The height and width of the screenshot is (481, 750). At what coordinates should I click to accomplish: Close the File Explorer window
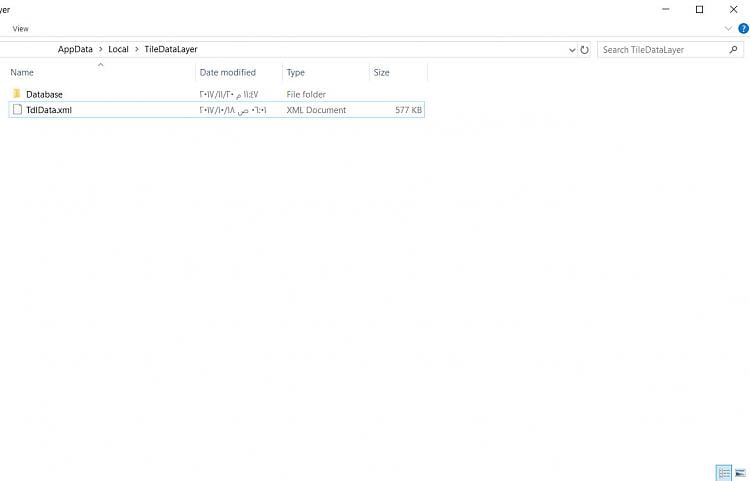[x=733, y=9]
